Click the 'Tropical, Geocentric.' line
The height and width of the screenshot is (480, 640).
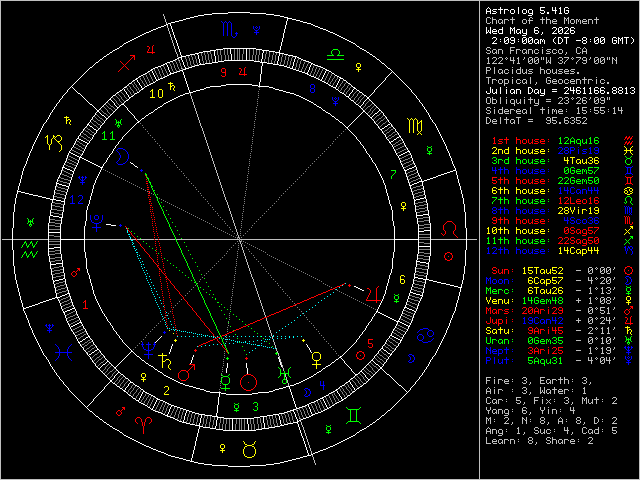click(x=548, y=81)
